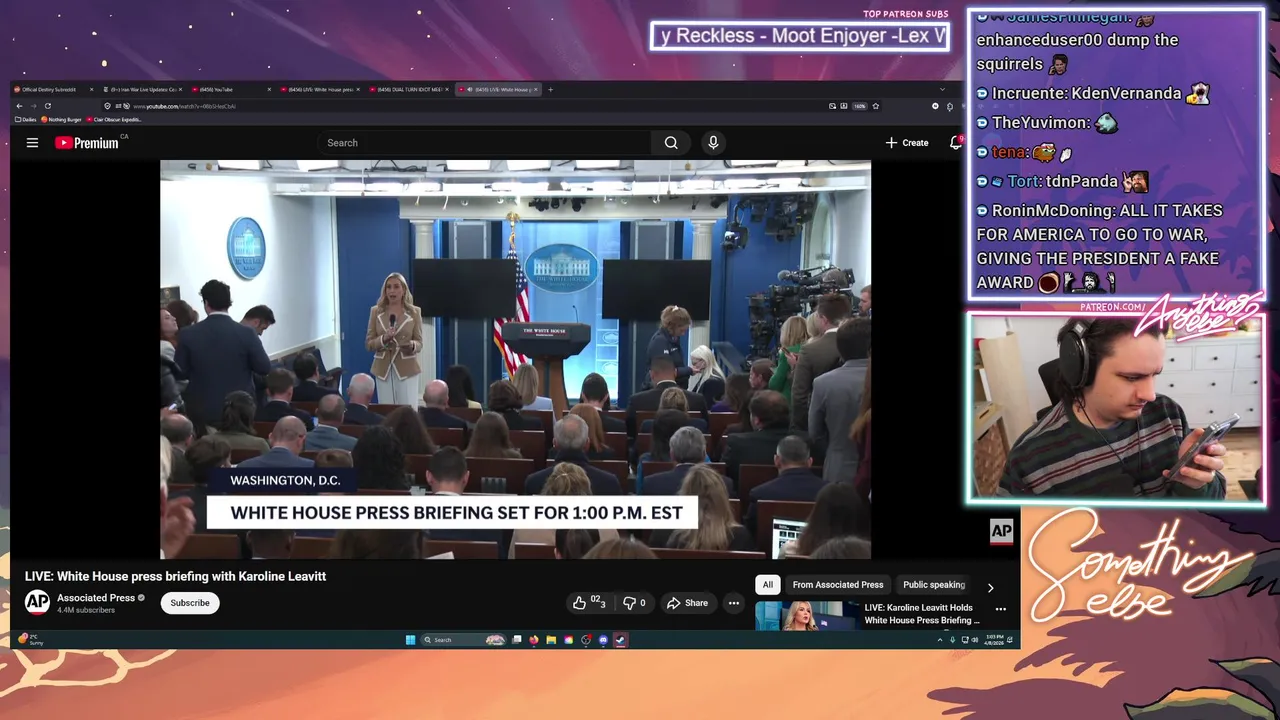The image size is (1280, 720).
Task: Open Karoline Leavitt Holds Briefing thumbnail
Action: (x=806, y=616)
